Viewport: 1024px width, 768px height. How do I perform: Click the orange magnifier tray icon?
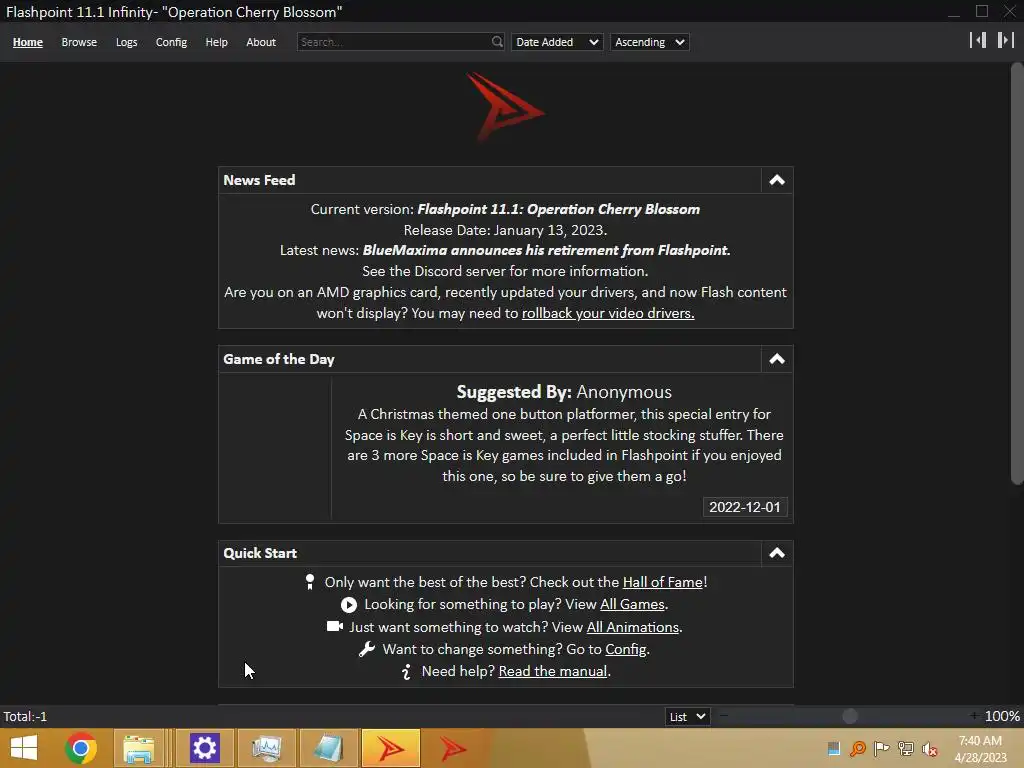[x=858, y=748]
